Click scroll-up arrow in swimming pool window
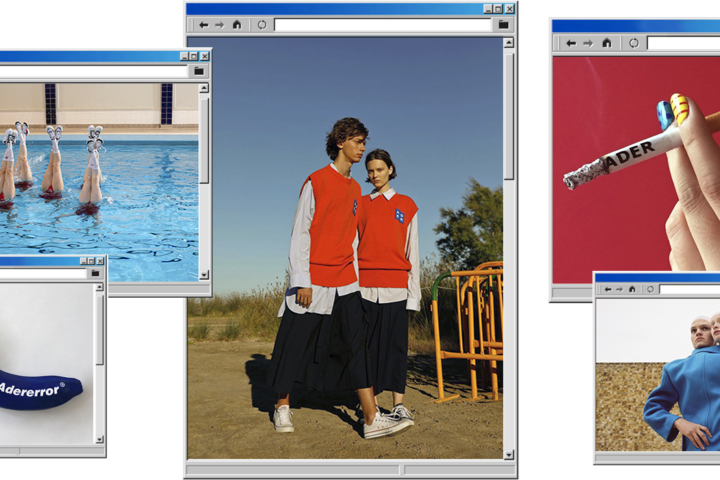720x480 pixels. coord(204,88)
